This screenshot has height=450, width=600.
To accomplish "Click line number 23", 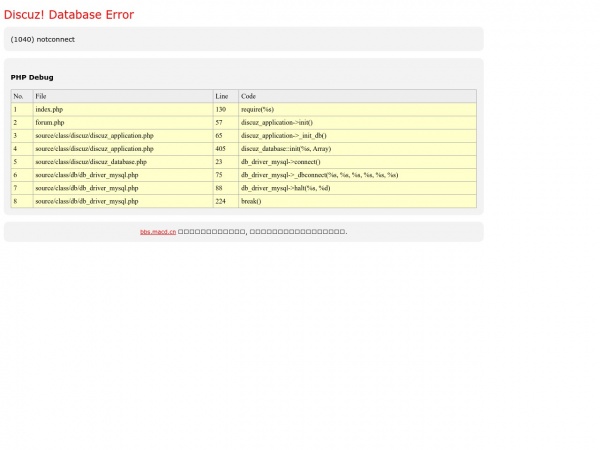I will [x=226, y=162].
